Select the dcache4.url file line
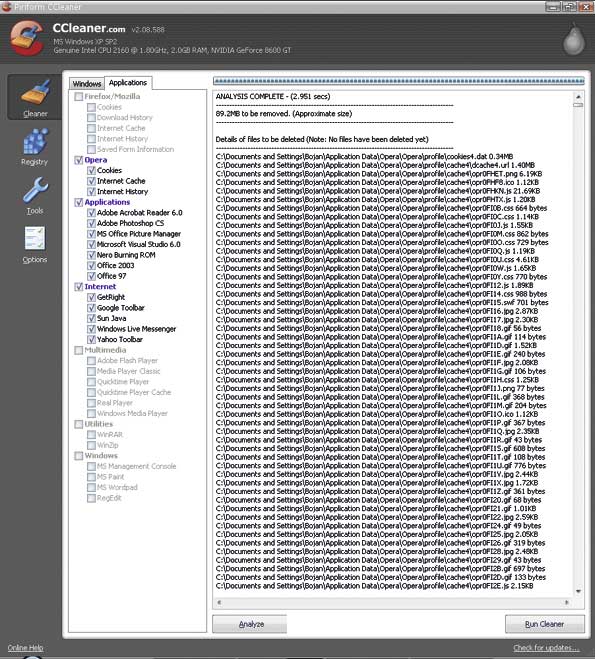Image resolution: width=595 pixels, height=659 pixels. 375,165
